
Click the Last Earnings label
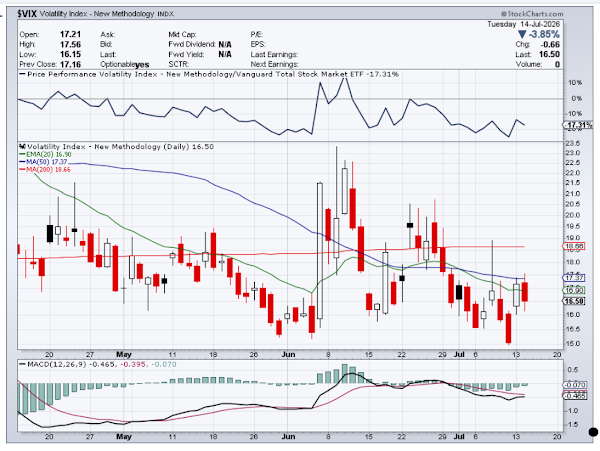(274, 54)
